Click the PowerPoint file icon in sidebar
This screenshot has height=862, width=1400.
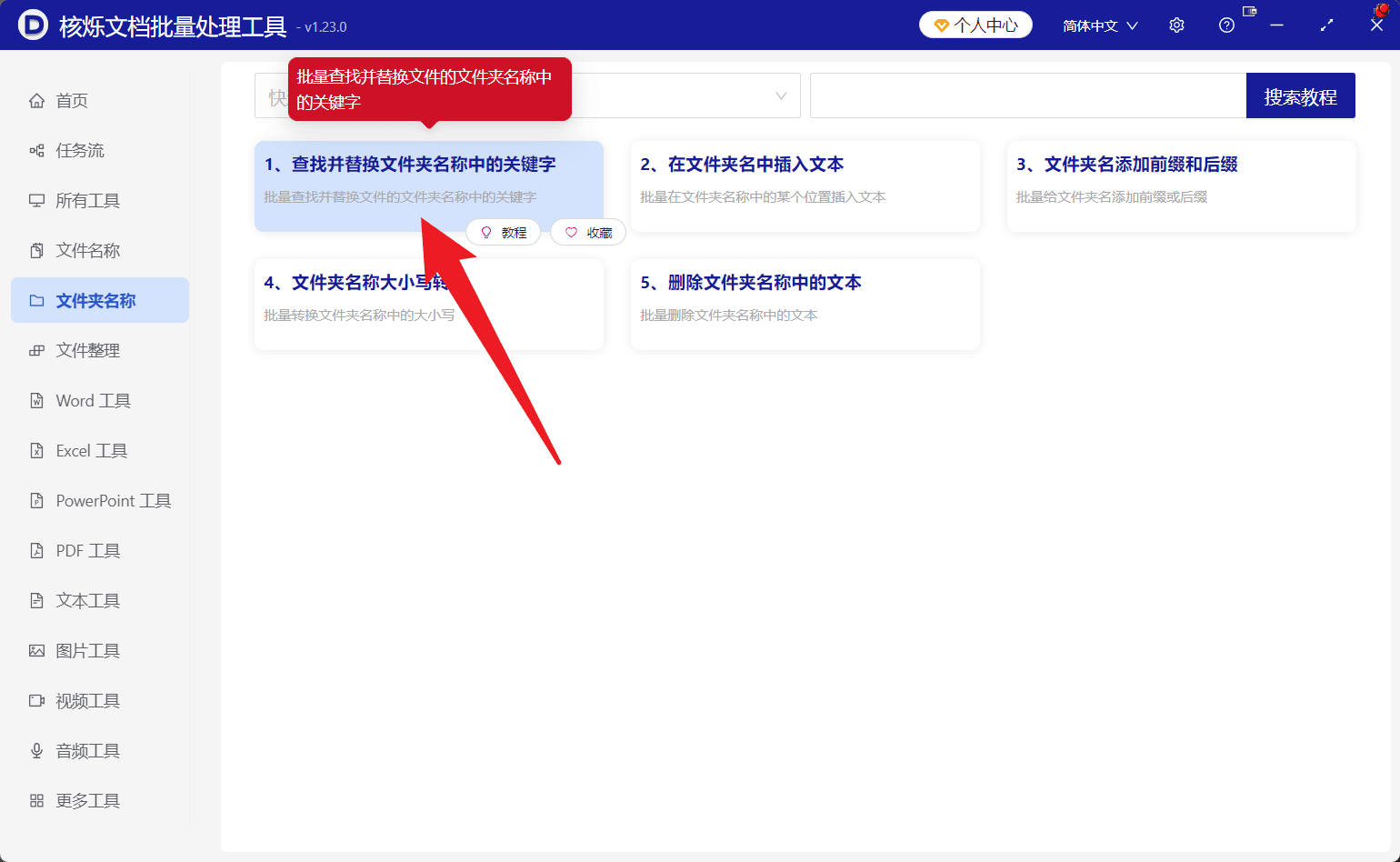pos(36,500)
